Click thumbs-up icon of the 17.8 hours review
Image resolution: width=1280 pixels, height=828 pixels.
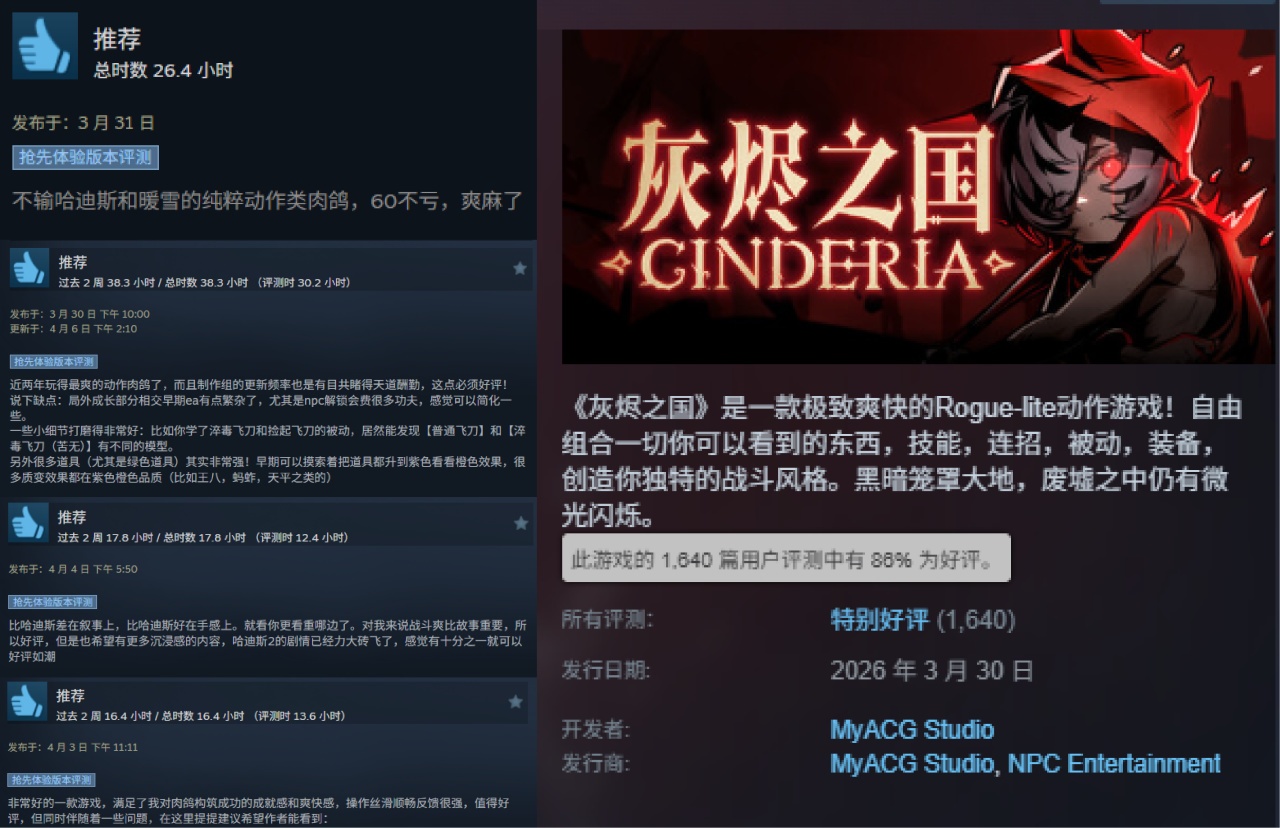pyautogui.click(x=28, y=523)
